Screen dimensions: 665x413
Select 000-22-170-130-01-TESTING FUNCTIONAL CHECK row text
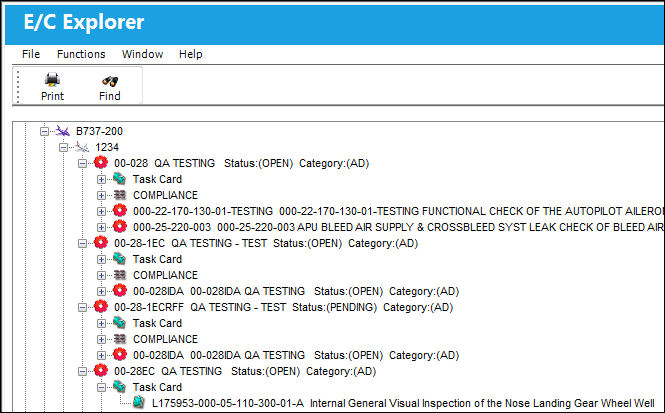click(x=399, y=211)
